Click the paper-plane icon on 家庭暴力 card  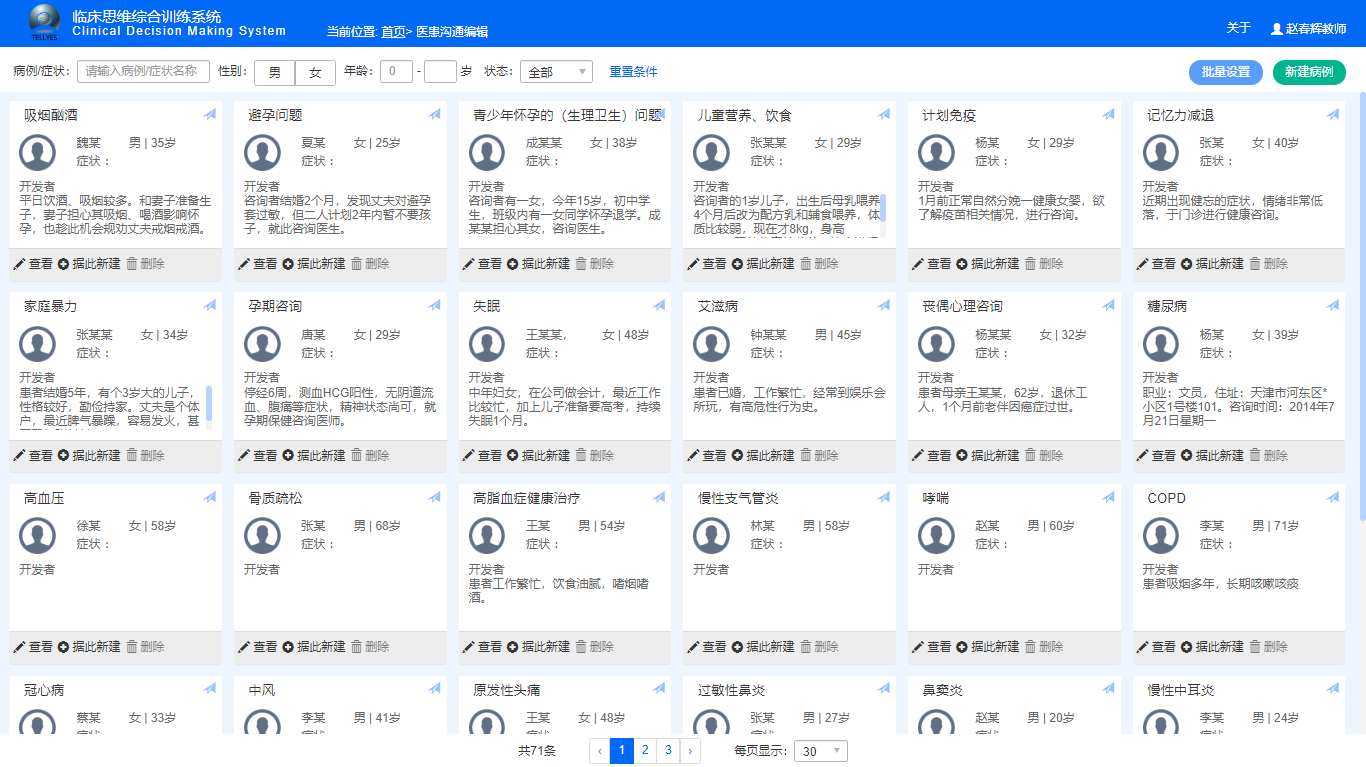tap(210, 306)
